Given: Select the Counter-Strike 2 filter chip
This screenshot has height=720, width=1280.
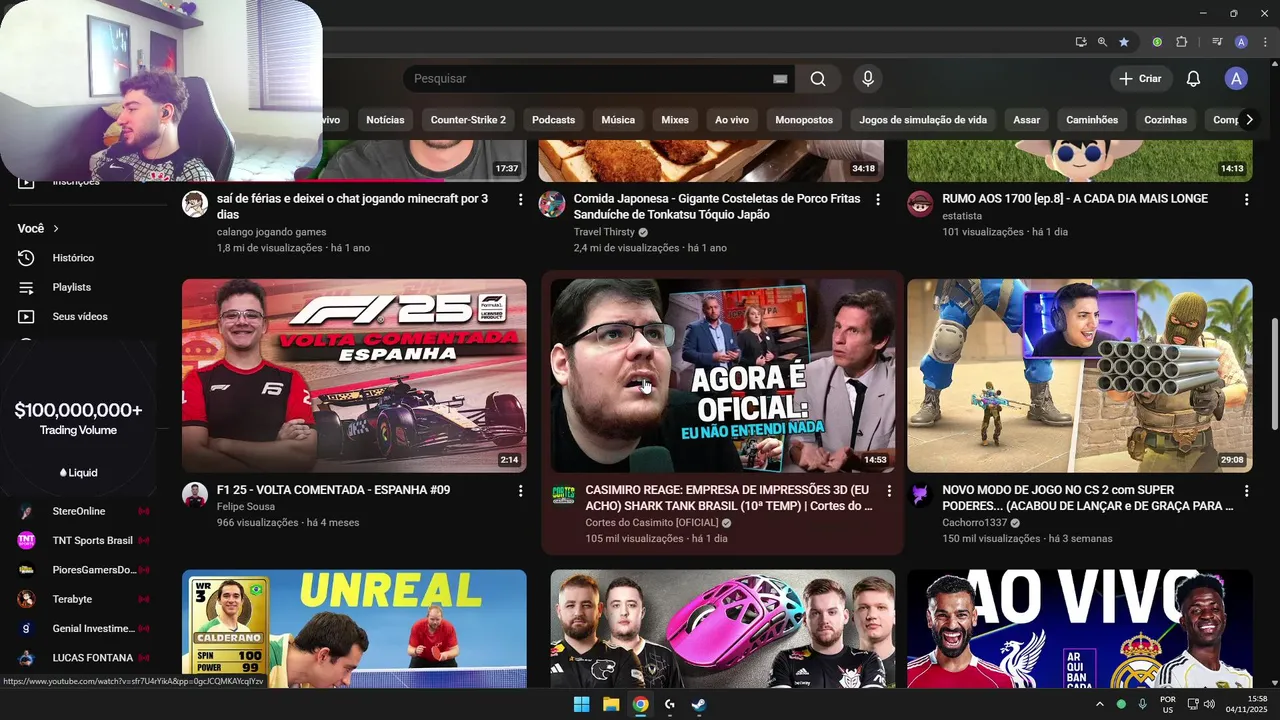Looking at the screenshot, I should (468, 120).
